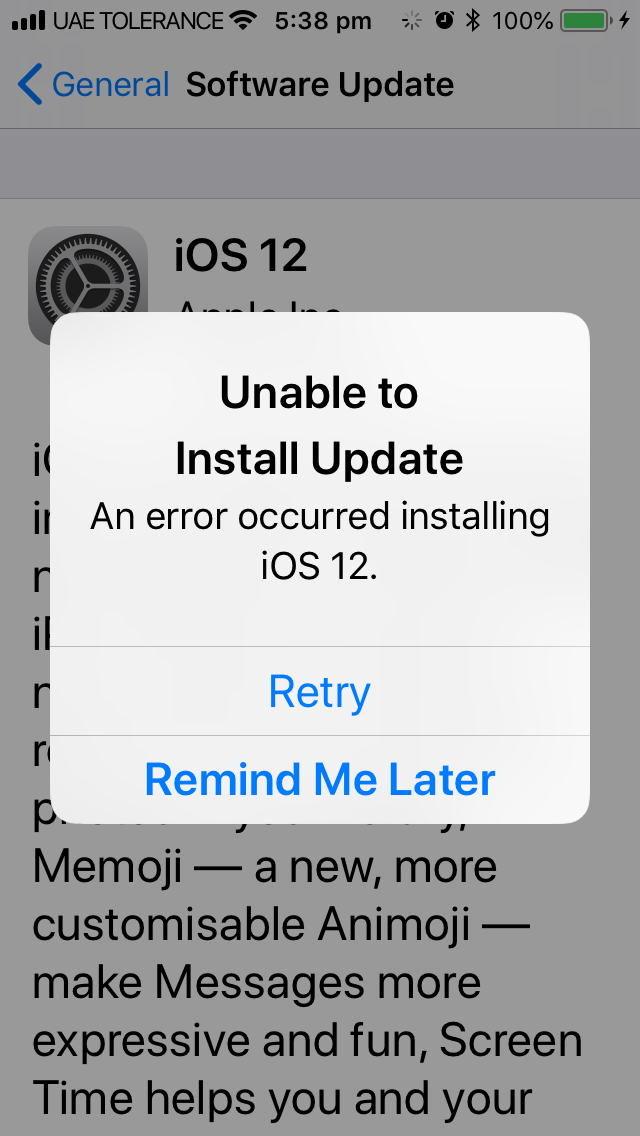This screenshot has width=640, height=1136.
Task: Tap the Wi-Fi status icon
Action: 243,20
